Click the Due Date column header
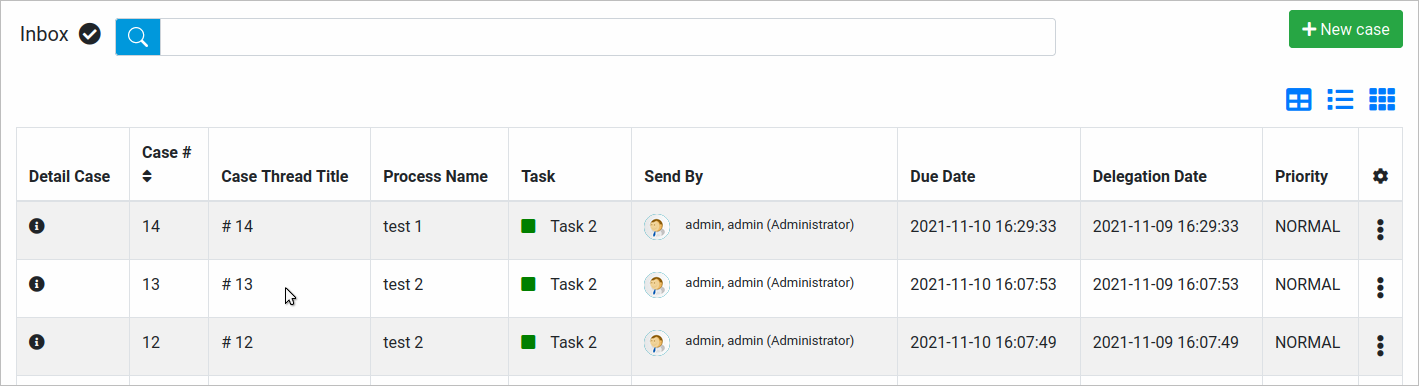Image resolution: width=1419 pixels, height=386 pixels. (942, 176)
